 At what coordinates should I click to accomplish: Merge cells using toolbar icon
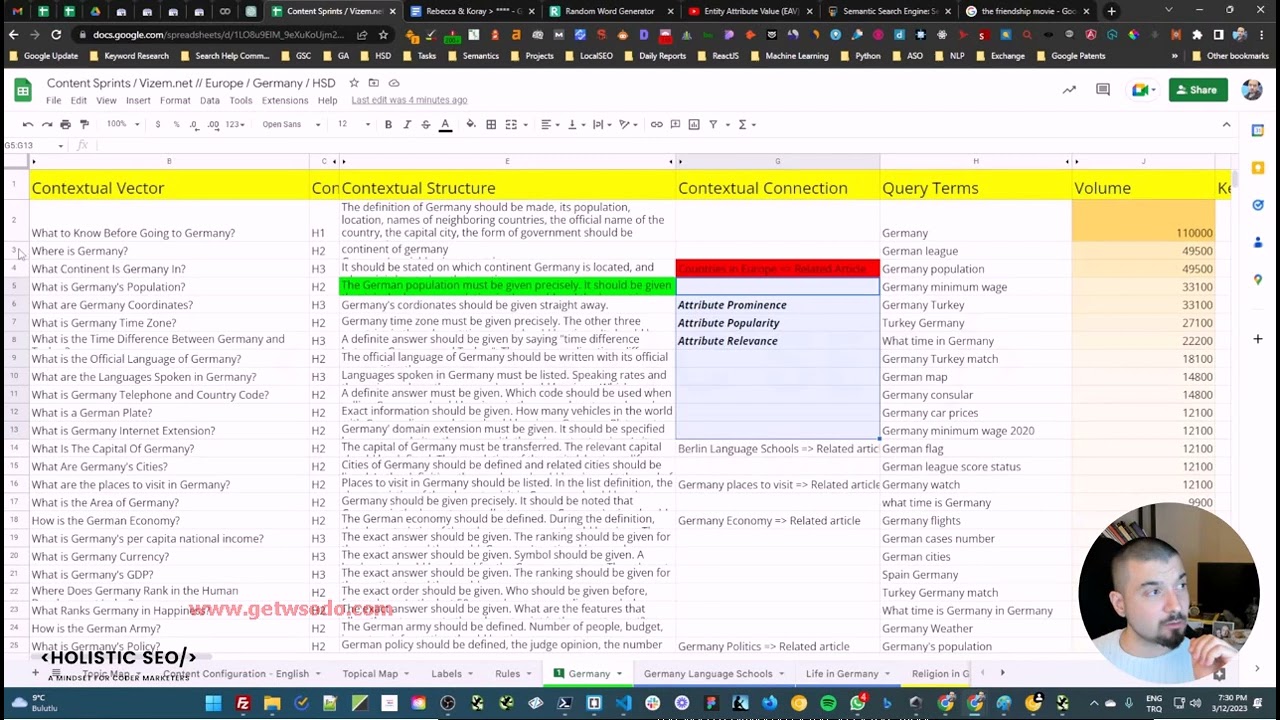(511, 124)
